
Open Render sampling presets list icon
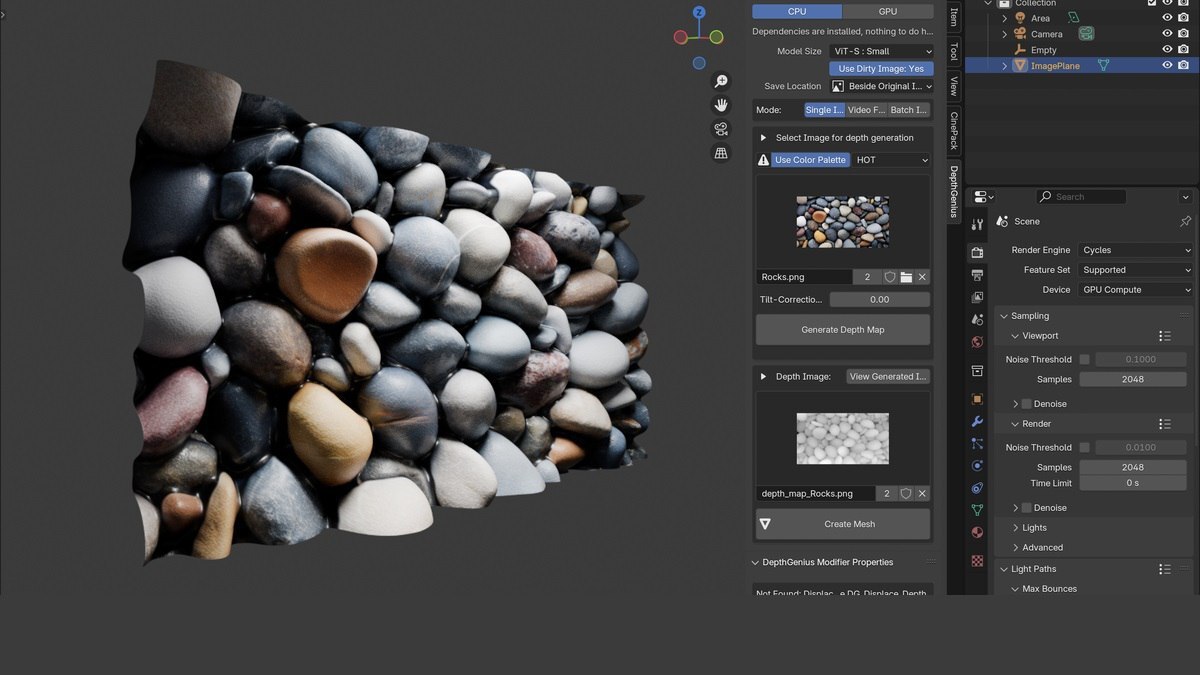tap(1165, 424)
